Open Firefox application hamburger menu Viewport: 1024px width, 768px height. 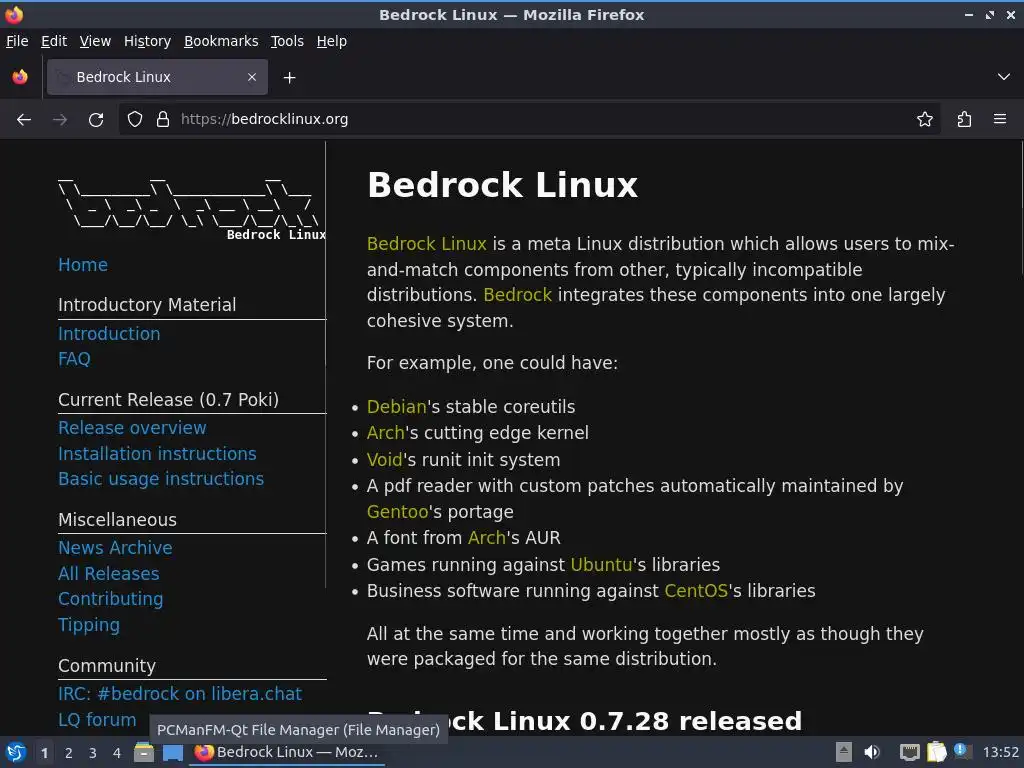(1000, 120)
